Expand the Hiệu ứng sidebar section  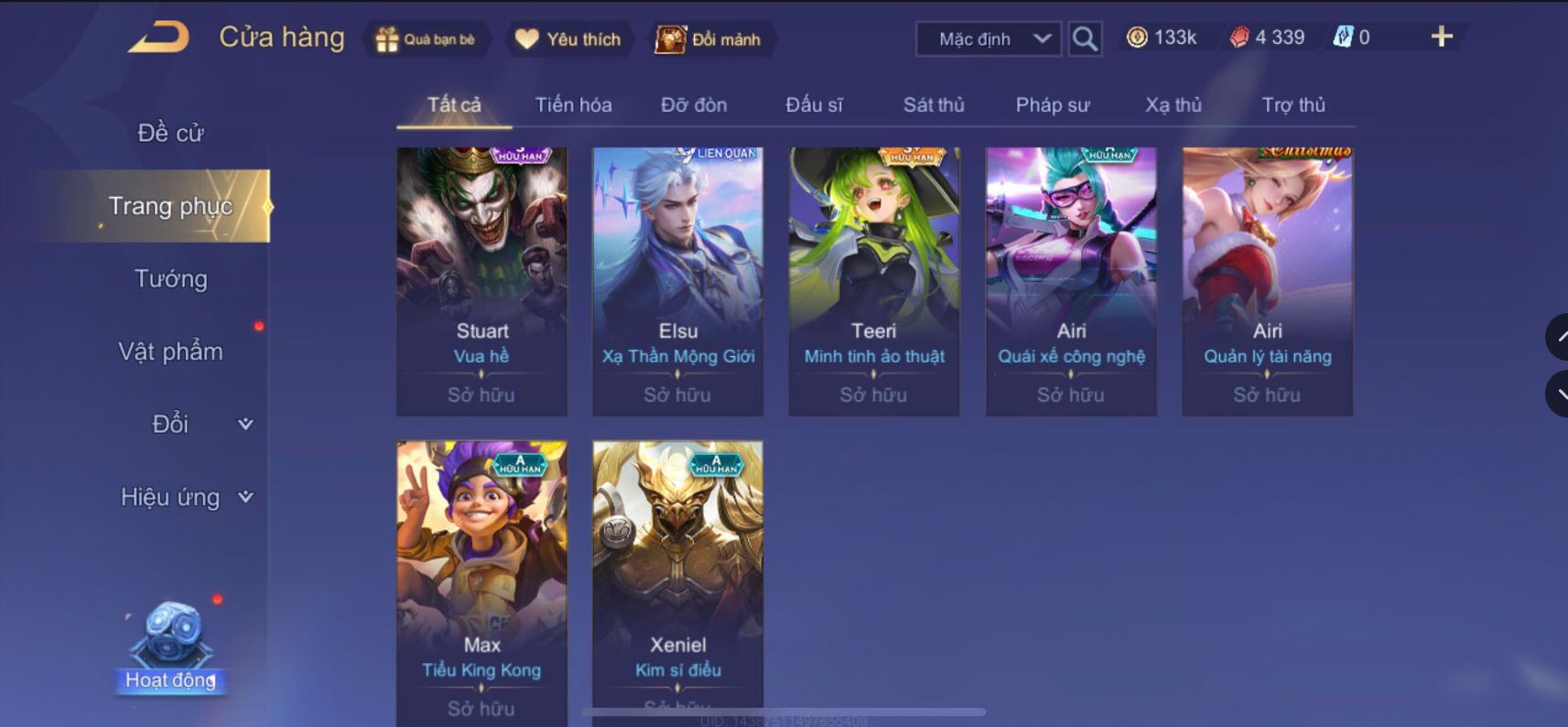(245, 497)
